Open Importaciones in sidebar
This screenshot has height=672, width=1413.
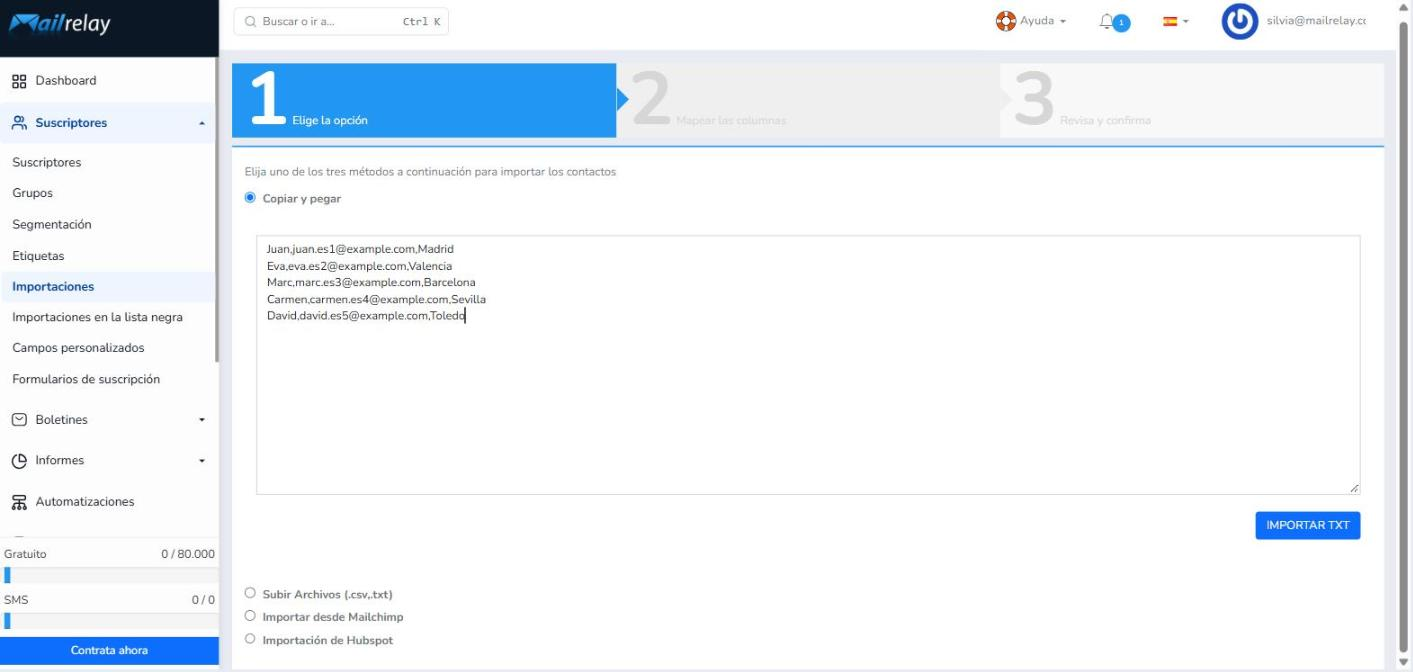click(x=53, y=287)
